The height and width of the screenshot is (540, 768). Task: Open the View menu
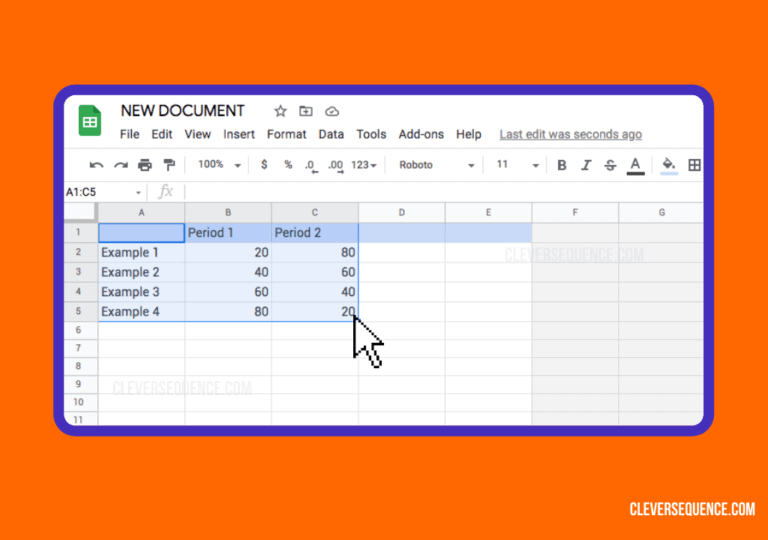coord(197,134)
